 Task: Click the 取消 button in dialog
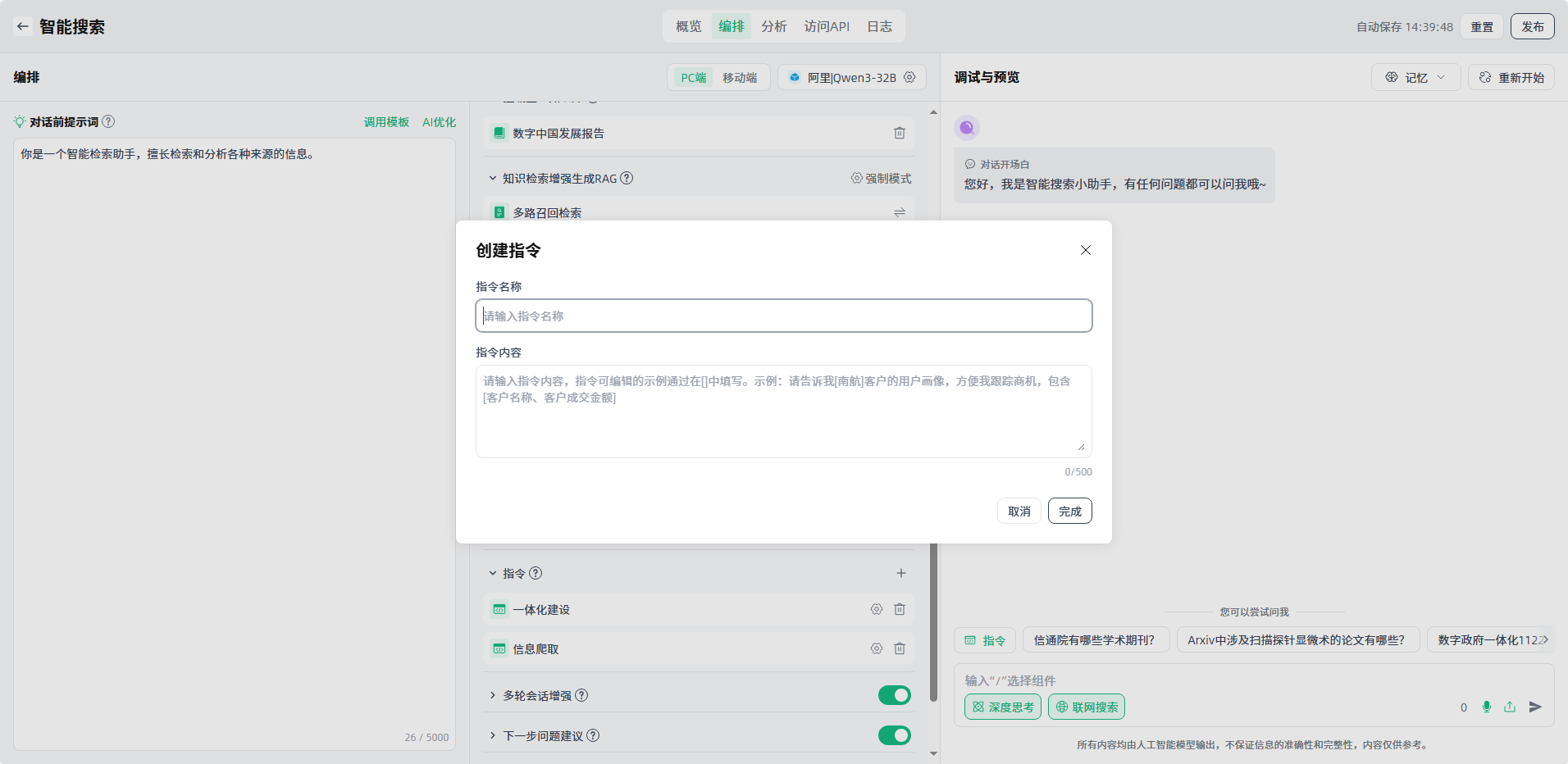pos(1019,511)
